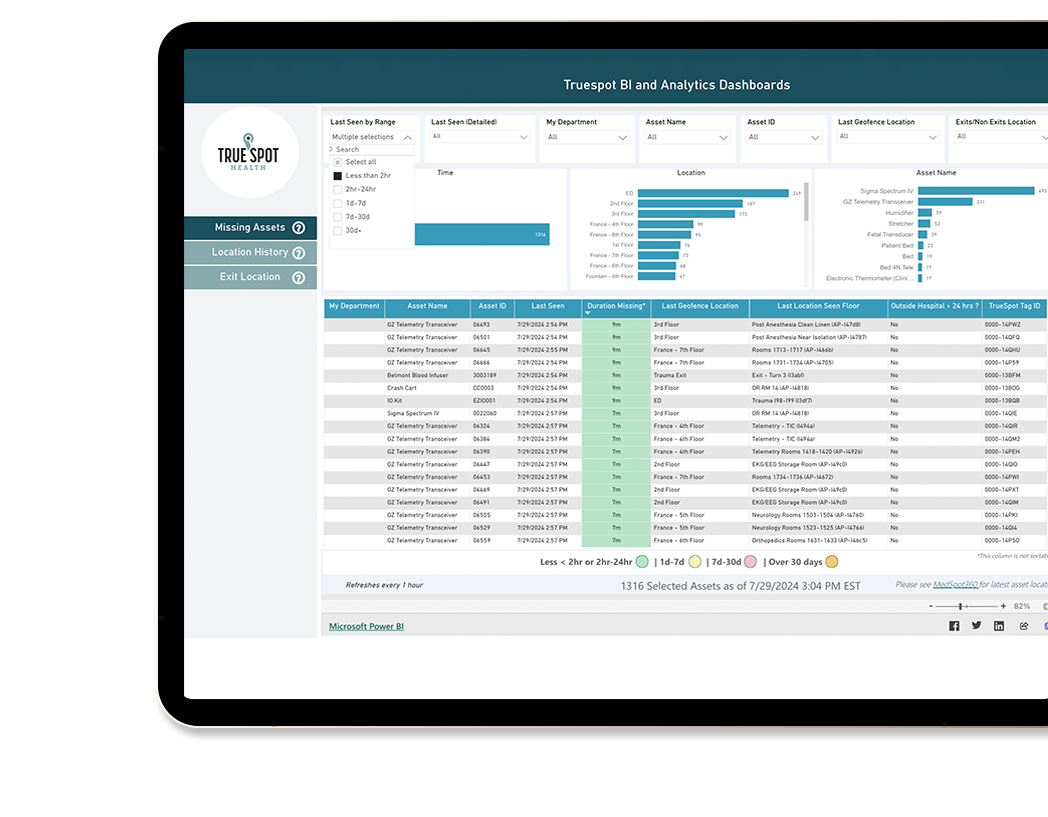Click the Search field in range filter
The width and height of the screenshot is (1048, 817).
click(370, 150)
